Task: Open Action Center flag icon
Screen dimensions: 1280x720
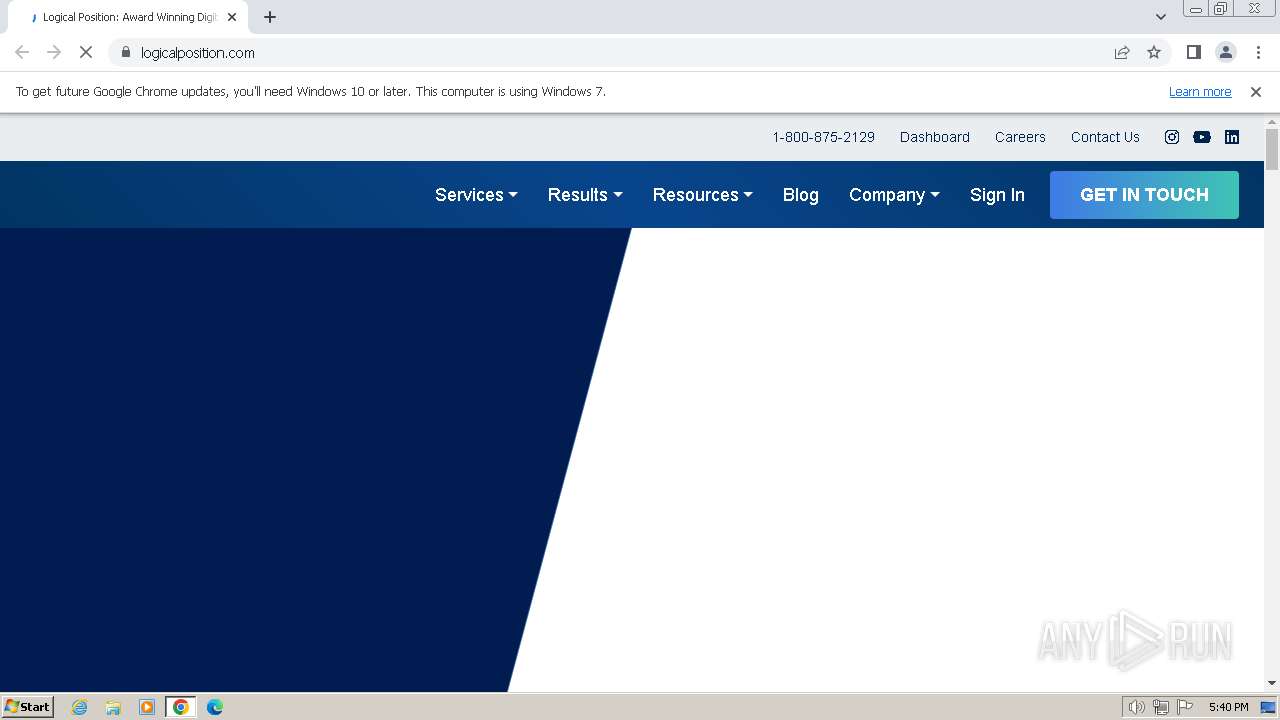Action: coord(1186,707)
